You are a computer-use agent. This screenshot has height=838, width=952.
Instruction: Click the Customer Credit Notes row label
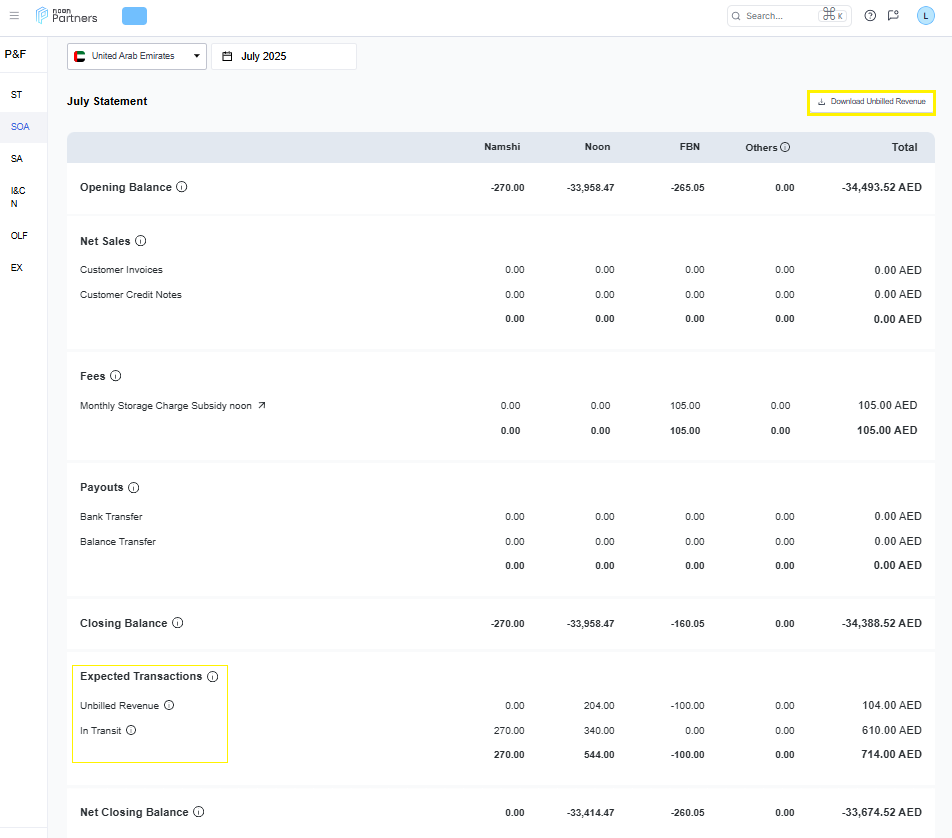[x=131, y=295]
